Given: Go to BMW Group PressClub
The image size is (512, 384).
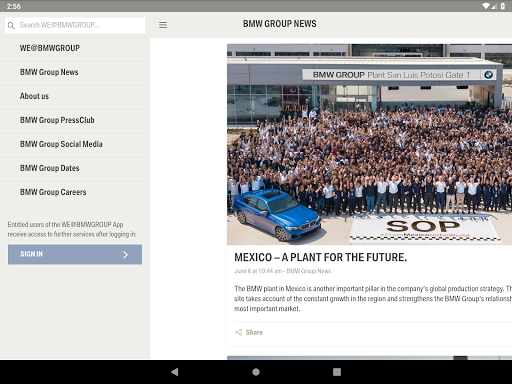Looking at the screenshot, I should point(75,120).
